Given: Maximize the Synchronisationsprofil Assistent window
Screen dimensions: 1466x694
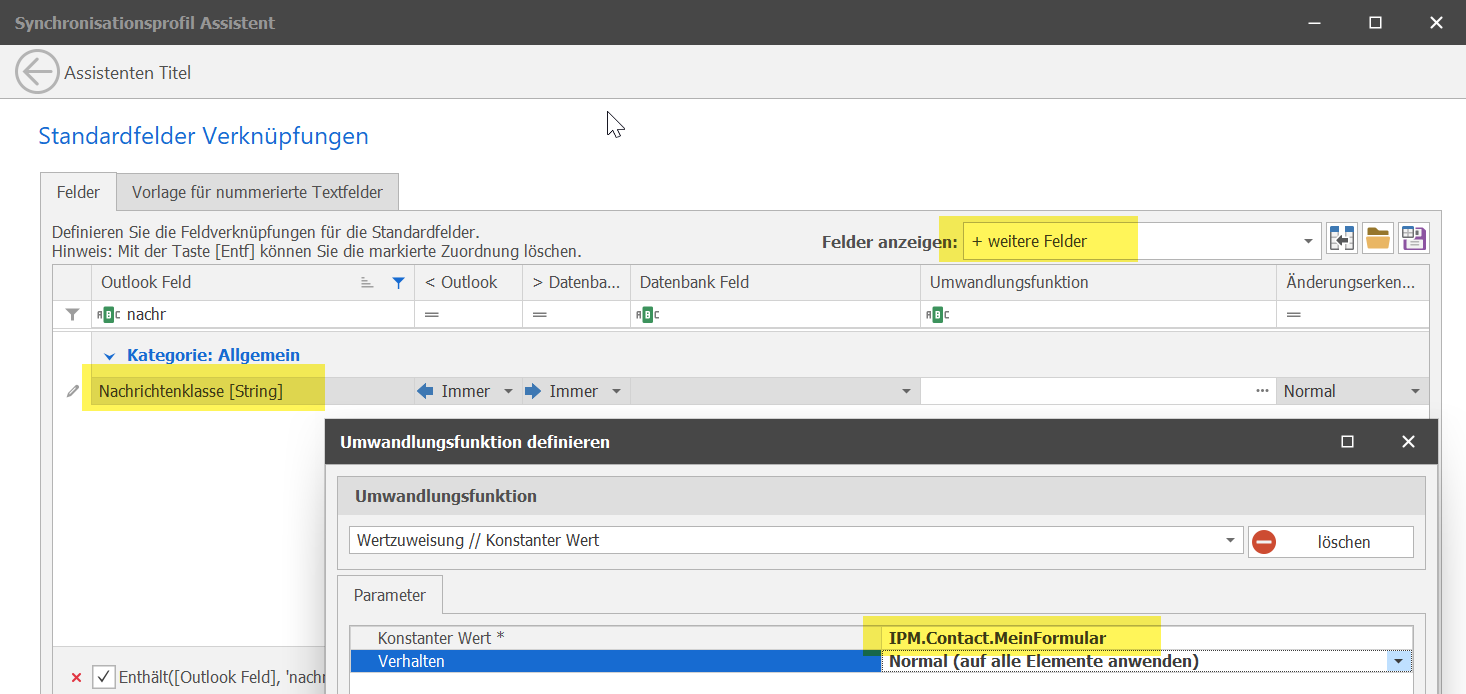Looking at the screenshot, I should 1375,22.
